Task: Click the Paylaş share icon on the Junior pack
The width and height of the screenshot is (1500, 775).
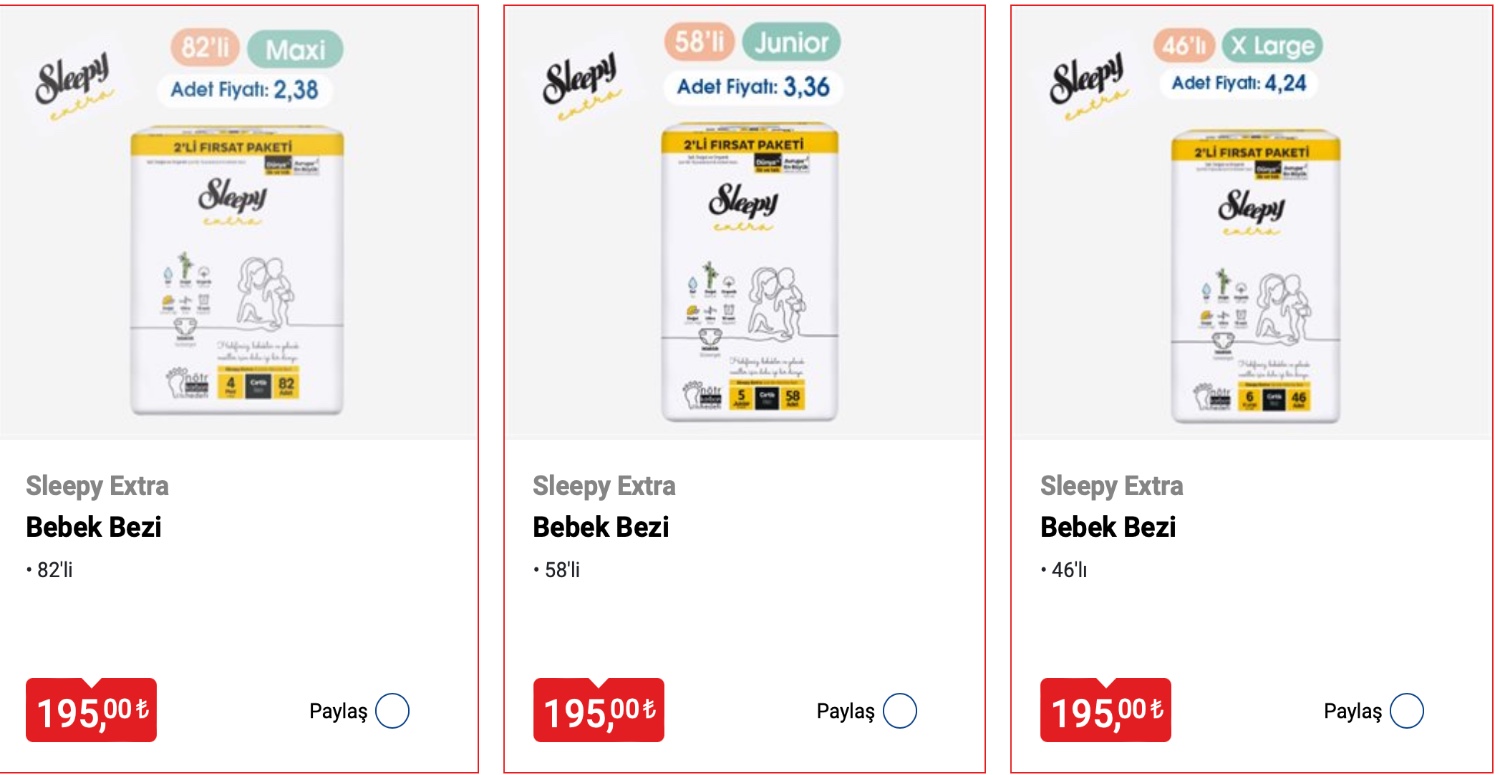Action: coord(901,711)
